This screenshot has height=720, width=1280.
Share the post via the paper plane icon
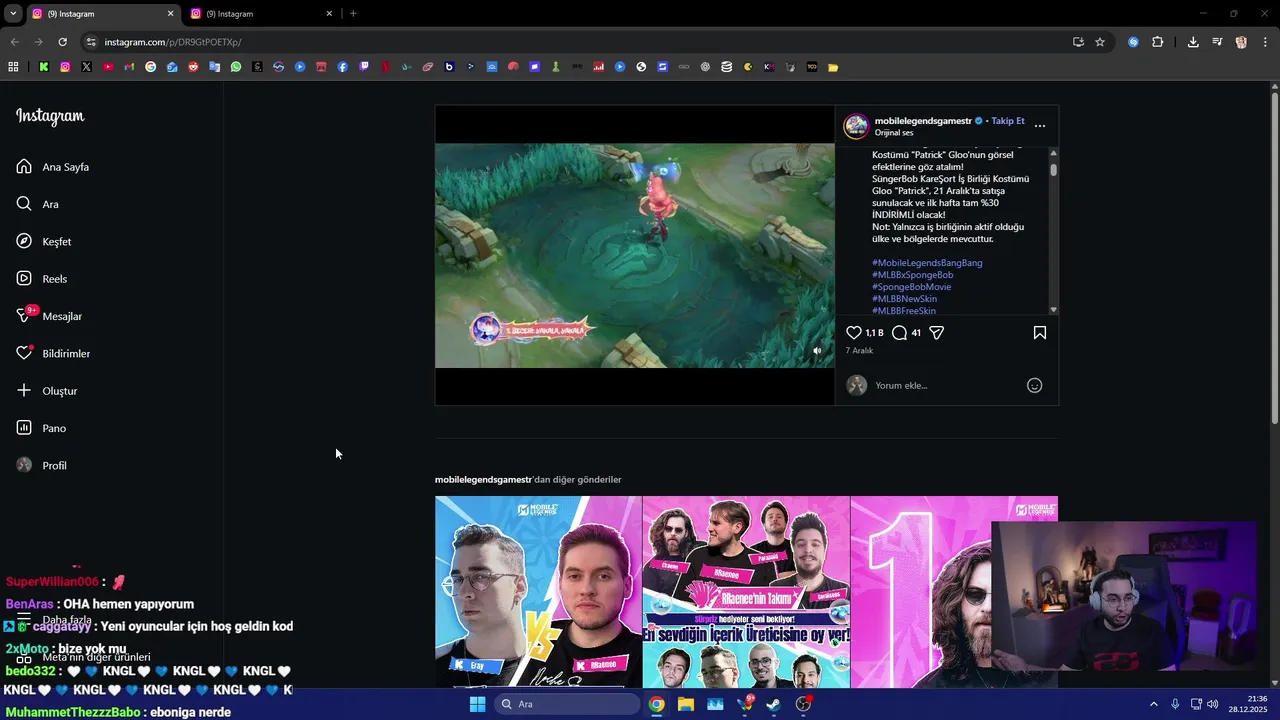pos(937,333)
